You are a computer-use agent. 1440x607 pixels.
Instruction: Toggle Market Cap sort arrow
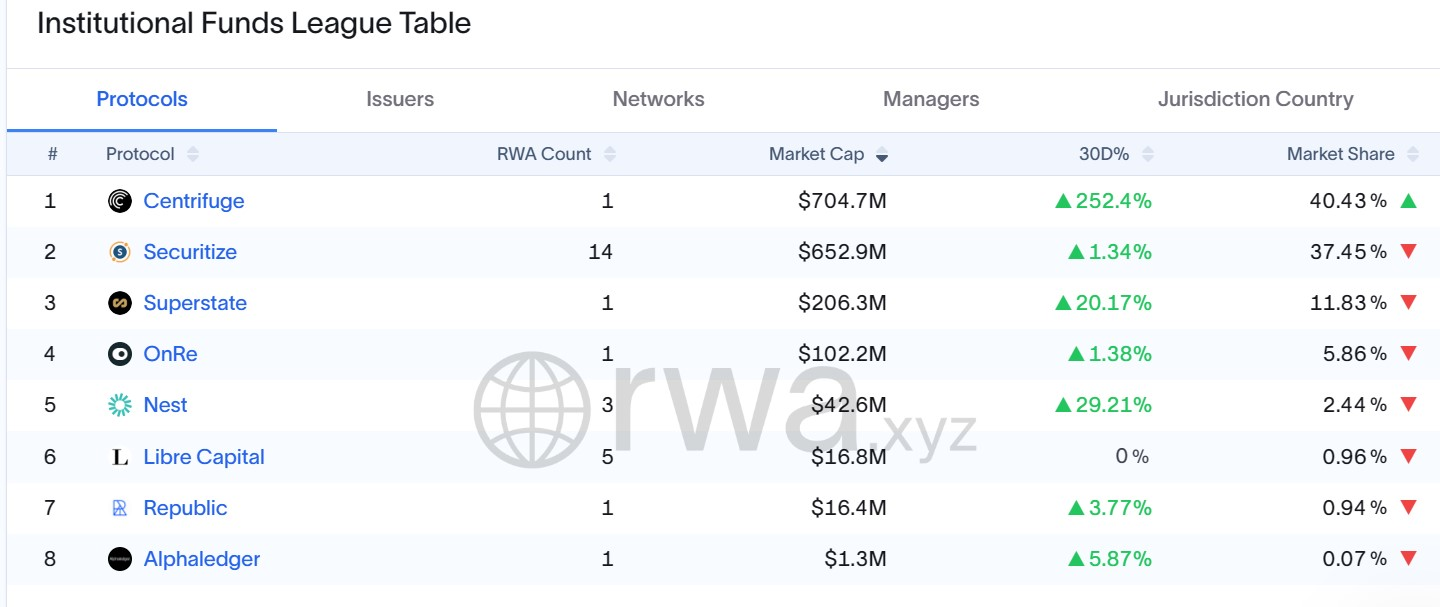(881, 154)
